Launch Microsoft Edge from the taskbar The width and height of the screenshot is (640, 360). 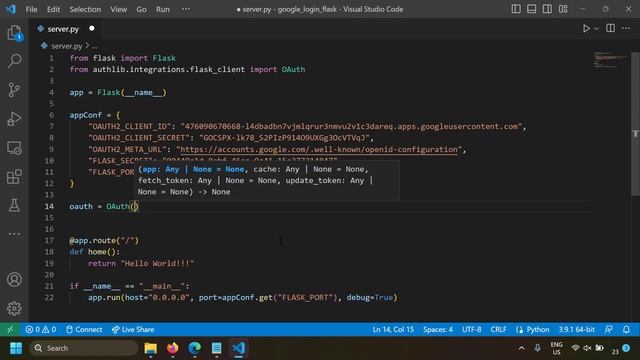click(x=195, y=348)
